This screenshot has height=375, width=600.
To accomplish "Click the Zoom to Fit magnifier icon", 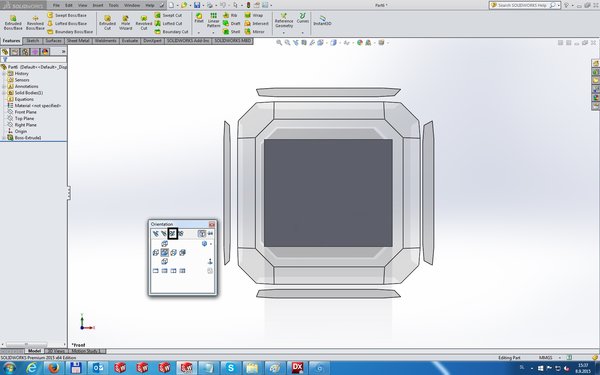I will pos(279,43).
